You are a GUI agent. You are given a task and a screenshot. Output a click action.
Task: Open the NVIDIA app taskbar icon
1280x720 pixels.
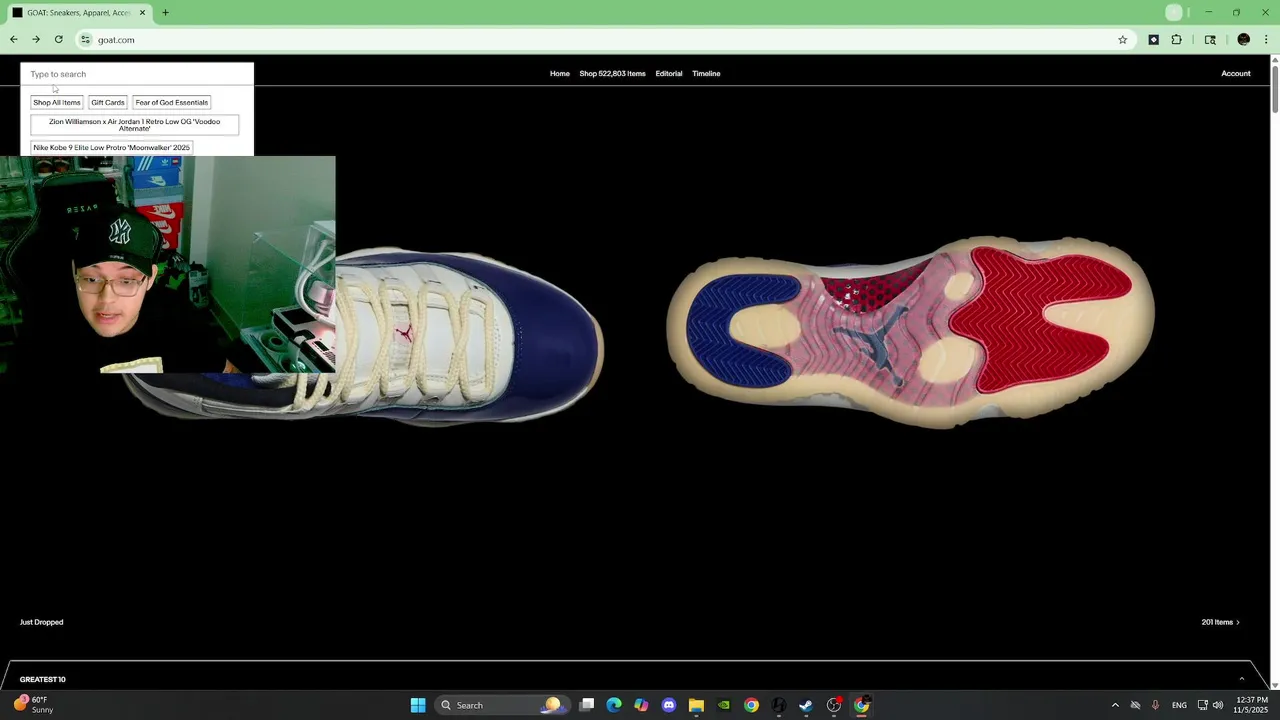point(724,705)
